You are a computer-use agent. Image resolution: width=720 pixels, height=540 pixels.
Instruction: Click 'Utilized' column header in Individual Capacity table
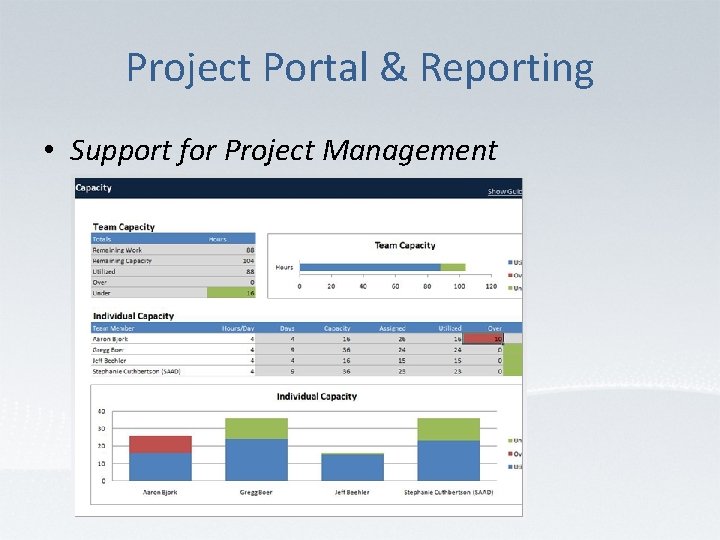pos(450,328)
